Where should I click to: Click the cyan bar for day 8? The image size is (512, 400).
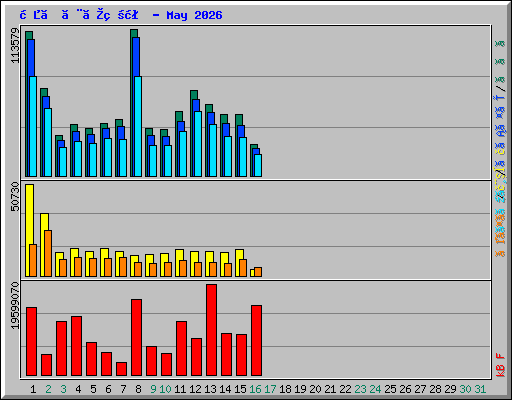coord(138,126)
